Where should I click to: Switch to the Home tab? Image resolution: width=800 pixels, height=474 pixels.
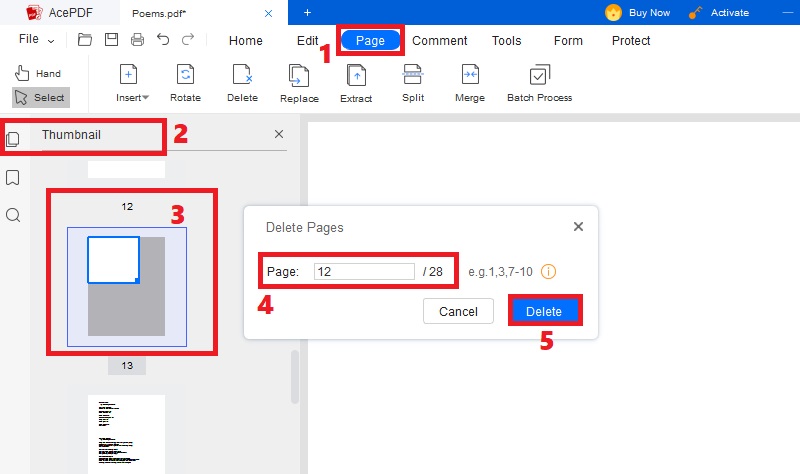(x=245, y=41)
